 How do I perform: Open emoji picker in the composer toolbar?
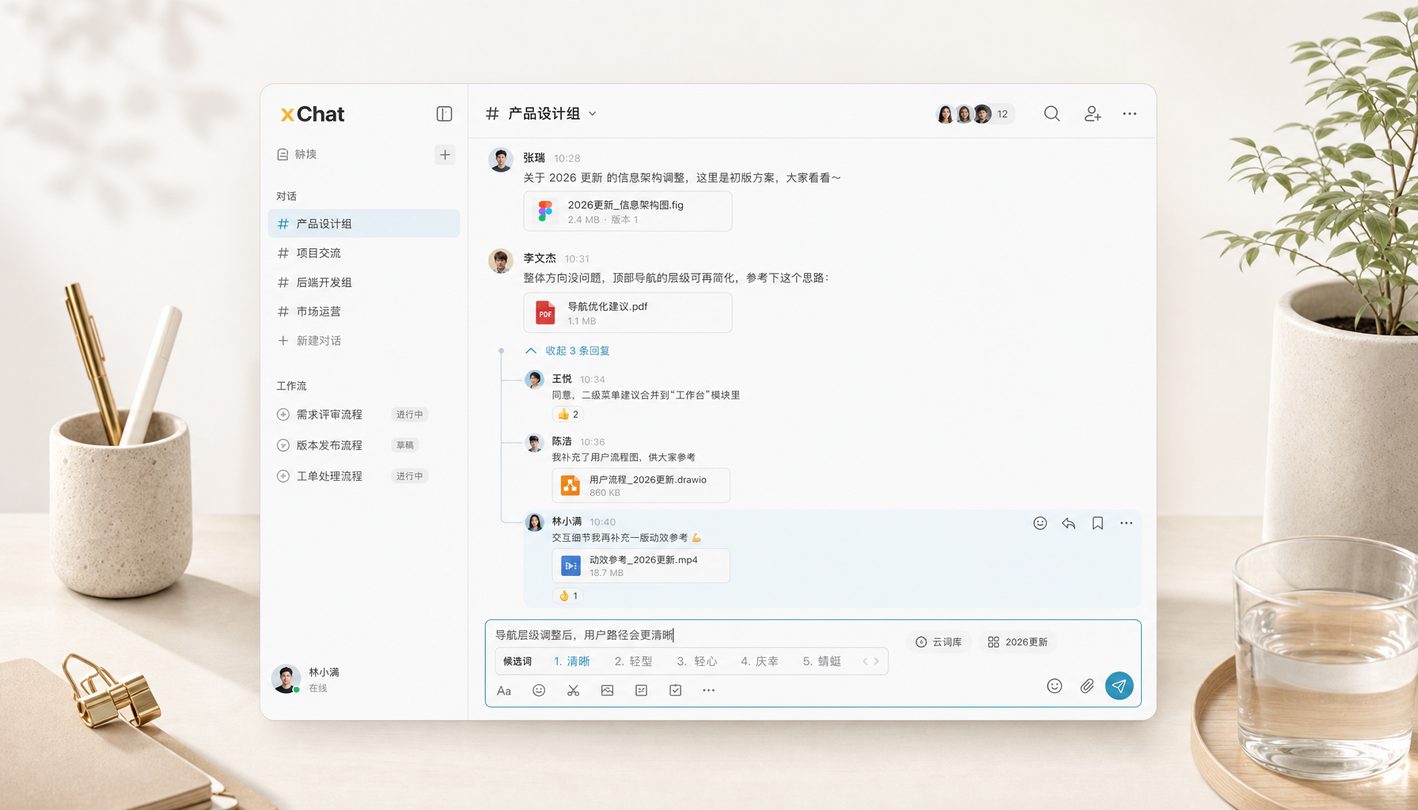click(x=539, y=690)
